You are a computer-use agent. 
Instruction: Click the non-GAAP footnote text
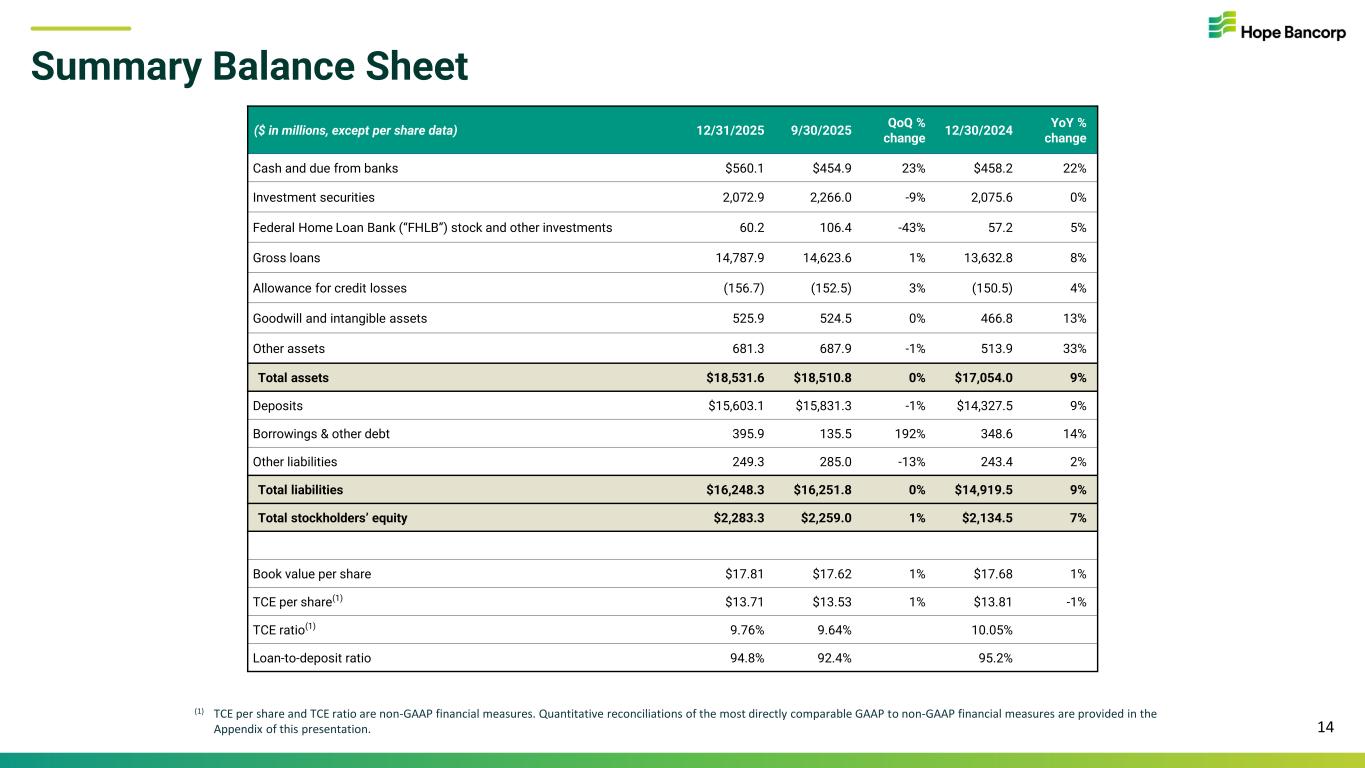[x=684, y=721]
